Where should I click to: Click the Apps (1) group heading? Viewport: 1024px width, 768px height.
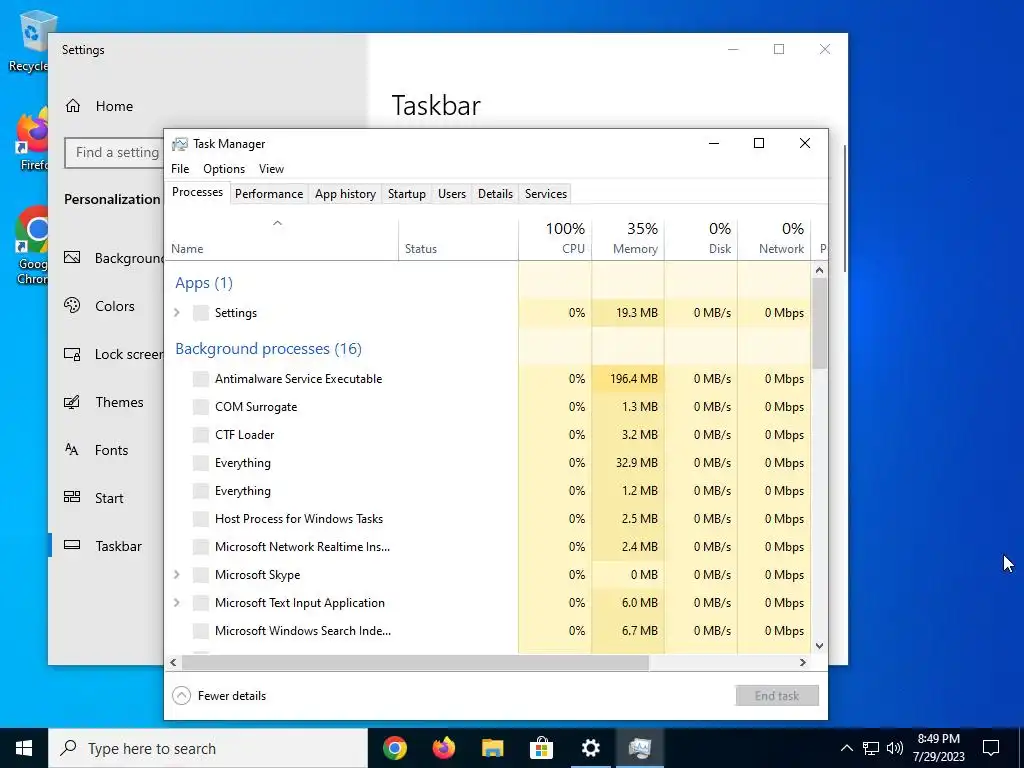[x=204, y=283]
